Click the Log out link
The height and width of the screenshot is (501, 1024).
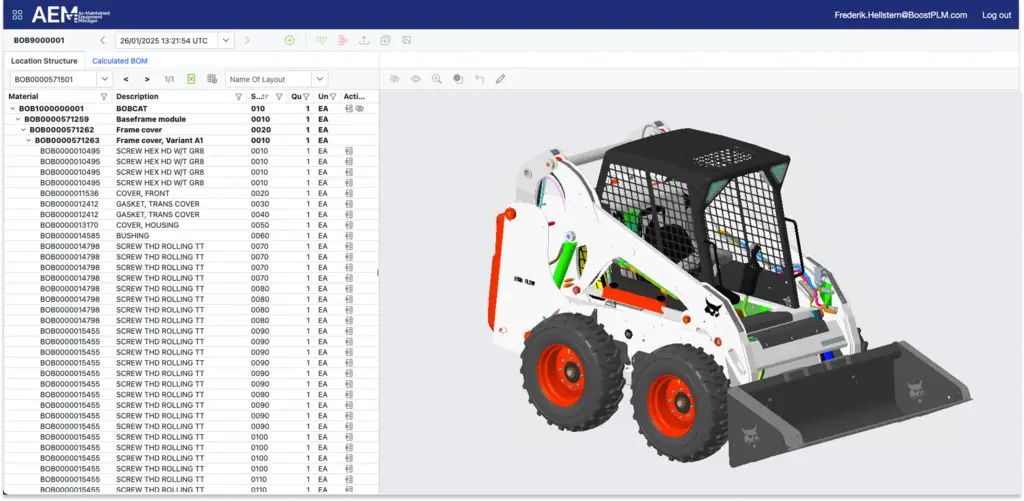996,15
